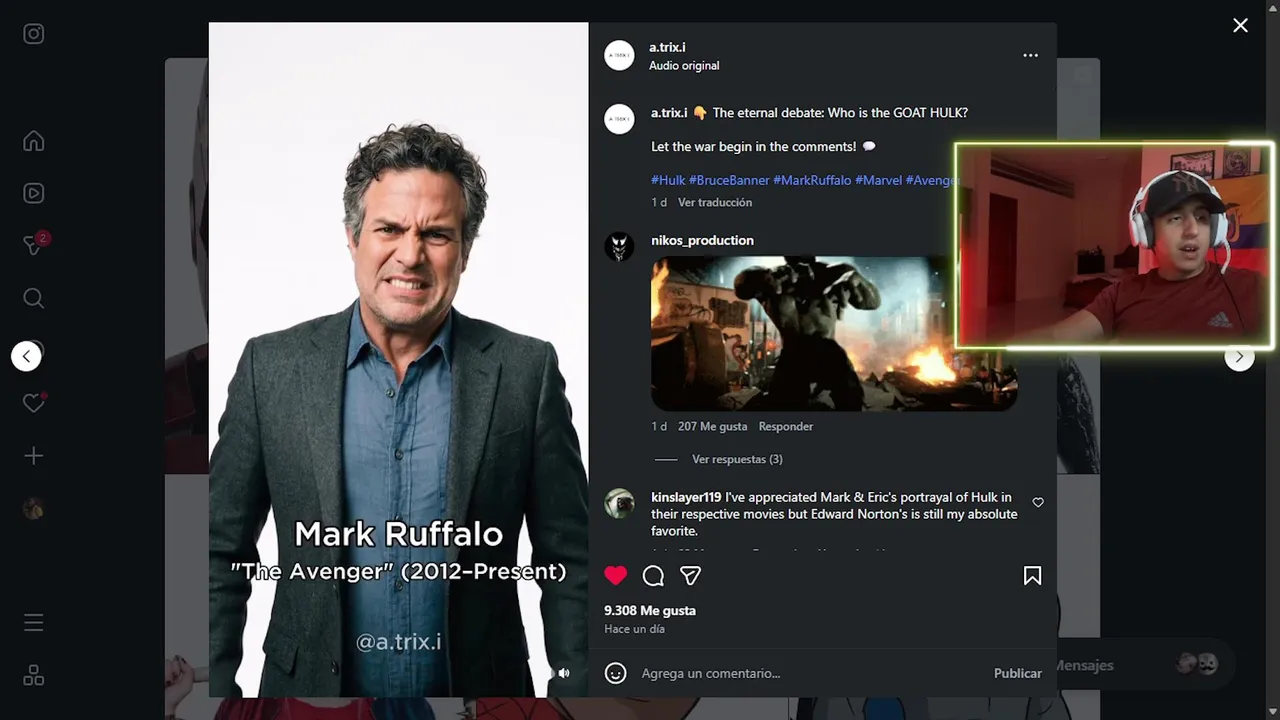Open a.trix.i header profile picture
The image size is (1280, 720).
tap(620, 56)
